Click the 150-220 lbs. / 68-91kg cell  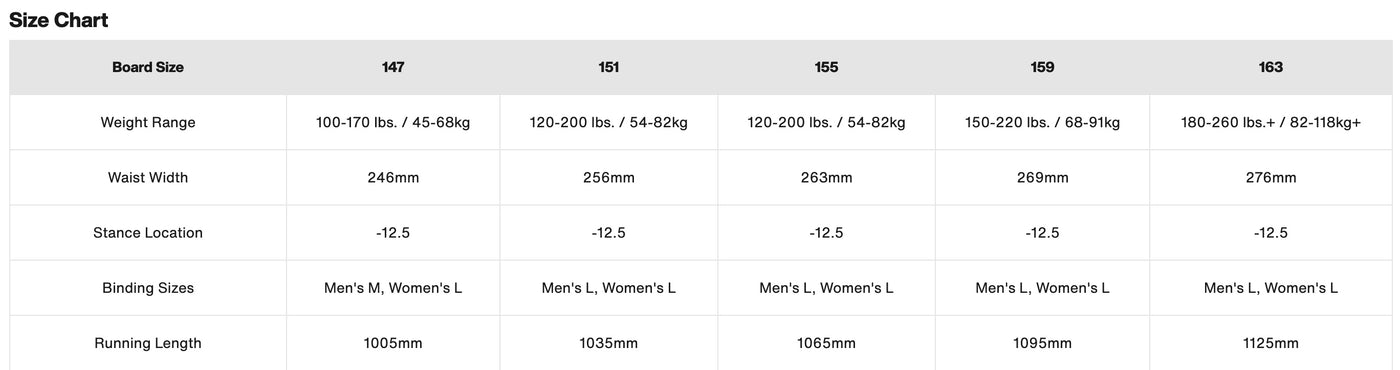coord(1042,122)
